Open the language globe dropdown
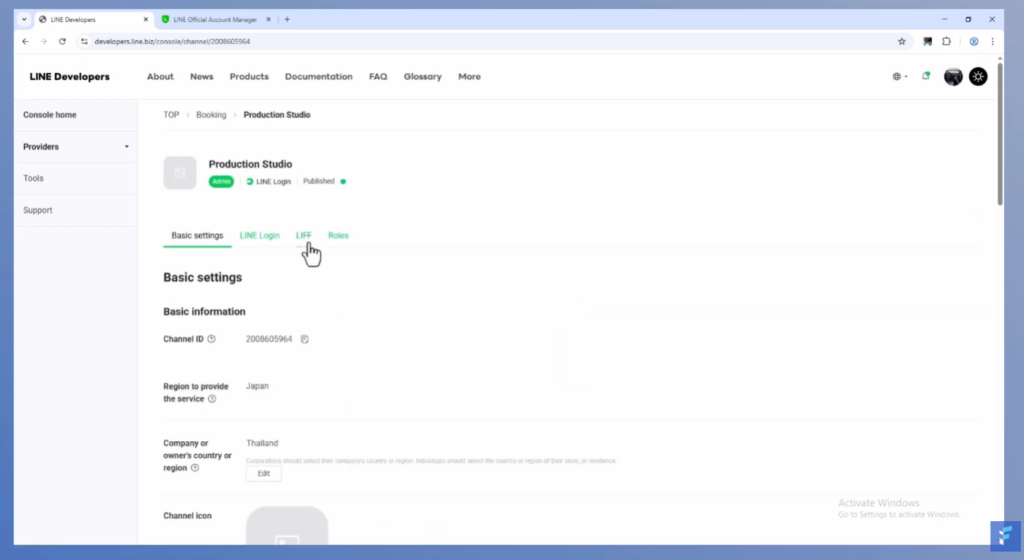The width and height of the screenshot is (1024, 560). 899,76
